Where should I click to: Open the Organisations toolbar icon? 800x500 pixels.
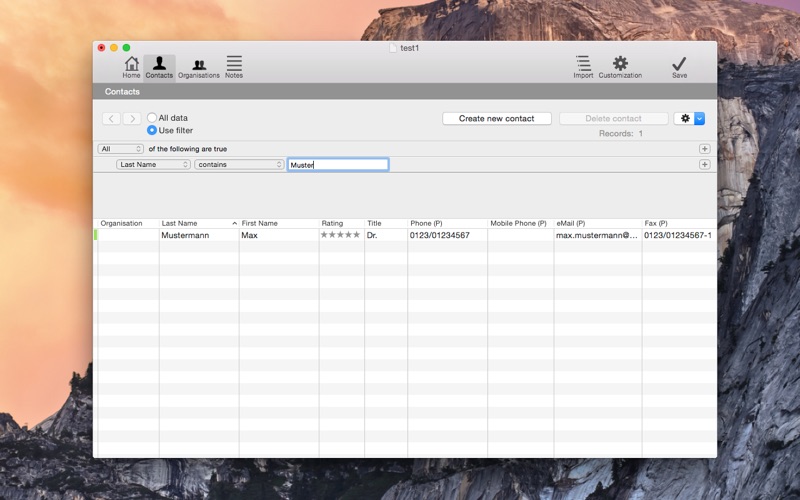[x=198, y=67]
